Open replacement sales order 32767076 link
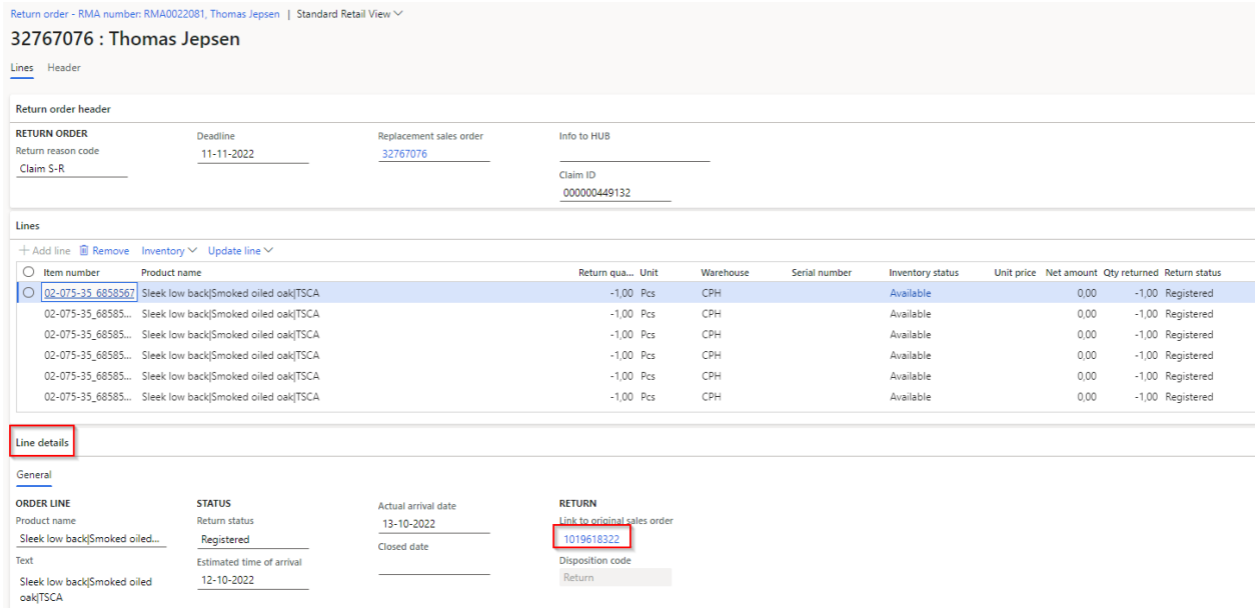 [405, 153]
